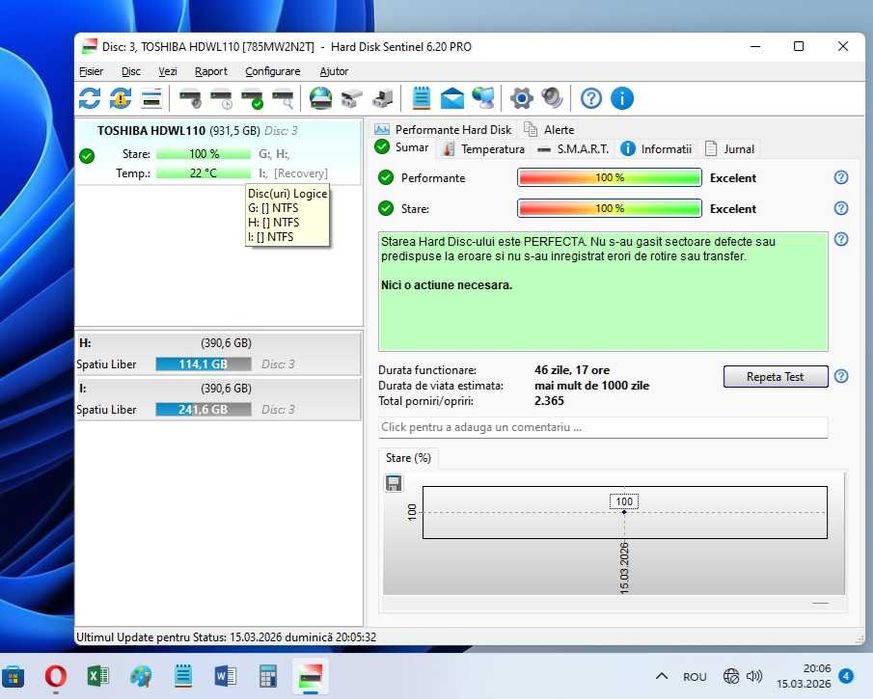Open Opera browser from the taskbar

[x=56, y=677]
